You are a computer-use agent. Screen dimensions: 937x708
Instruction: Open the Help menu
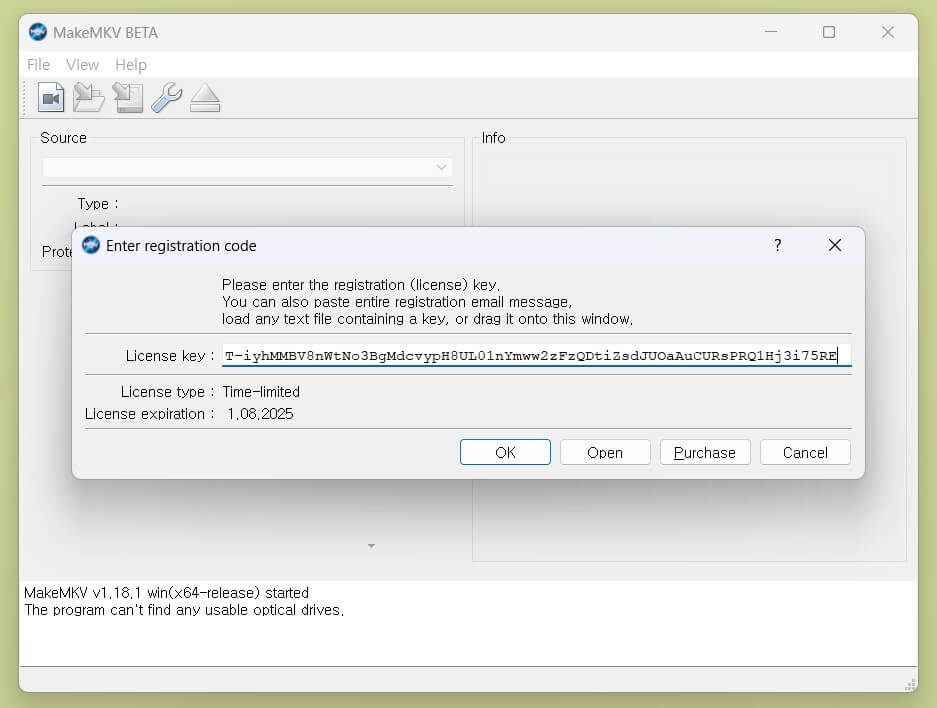[131, 65]
